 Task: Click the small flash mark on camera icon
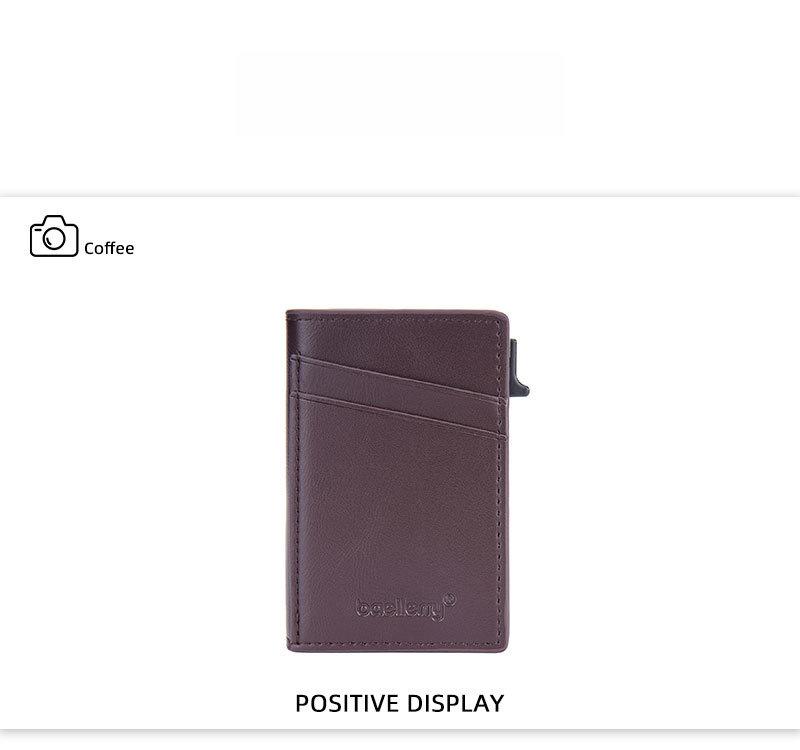click(38, 229)
